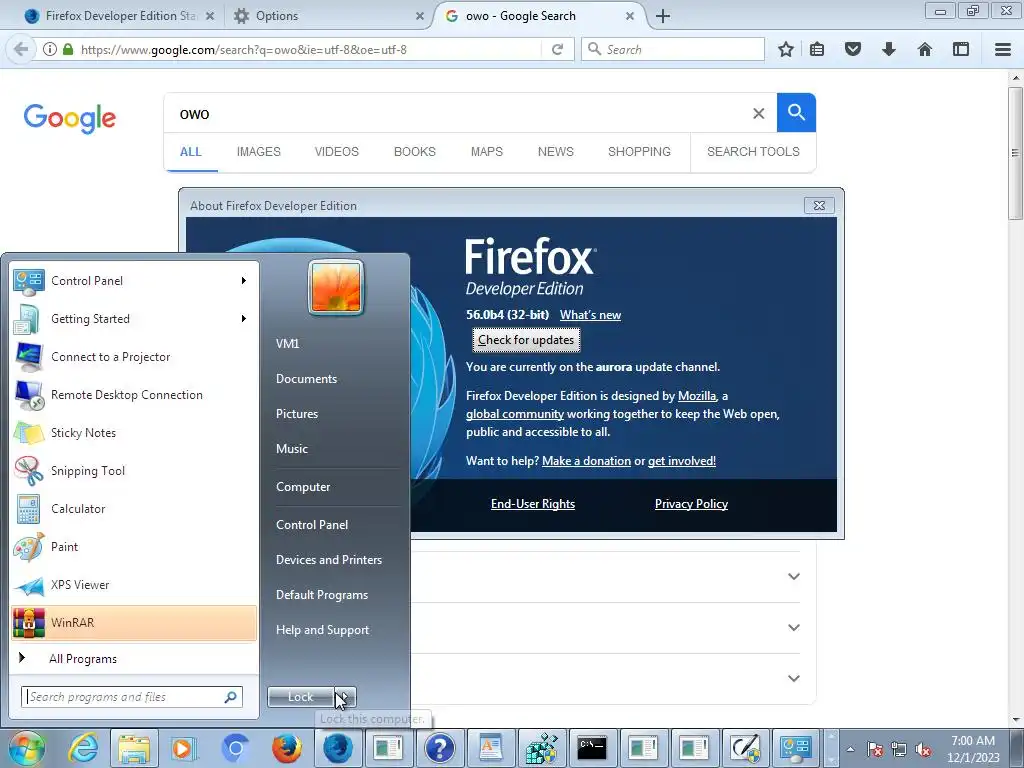Clear the Google search query with X
The image size is (1024, 768).
(x=758, y=114)
